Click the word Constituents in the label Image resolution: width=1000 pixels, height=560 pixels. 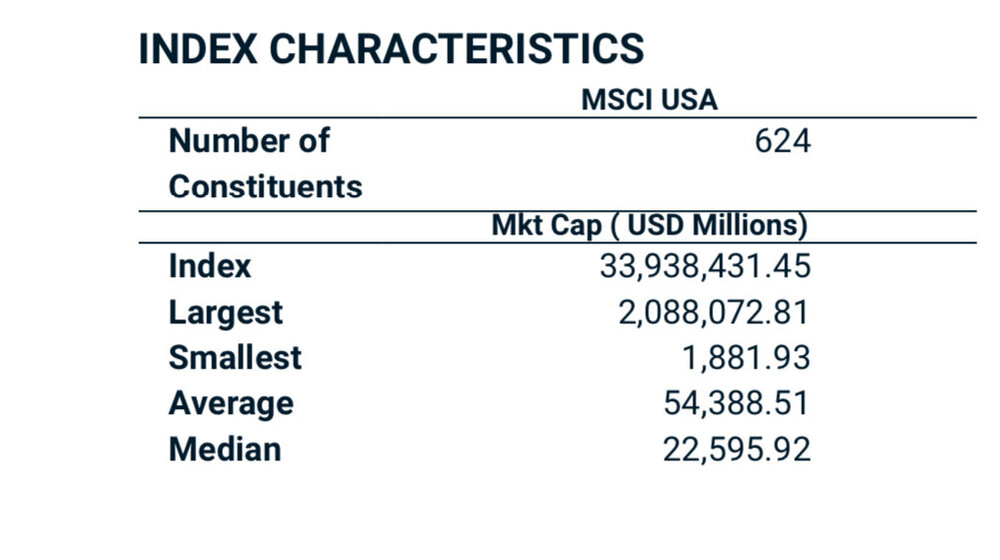point(265,187)
